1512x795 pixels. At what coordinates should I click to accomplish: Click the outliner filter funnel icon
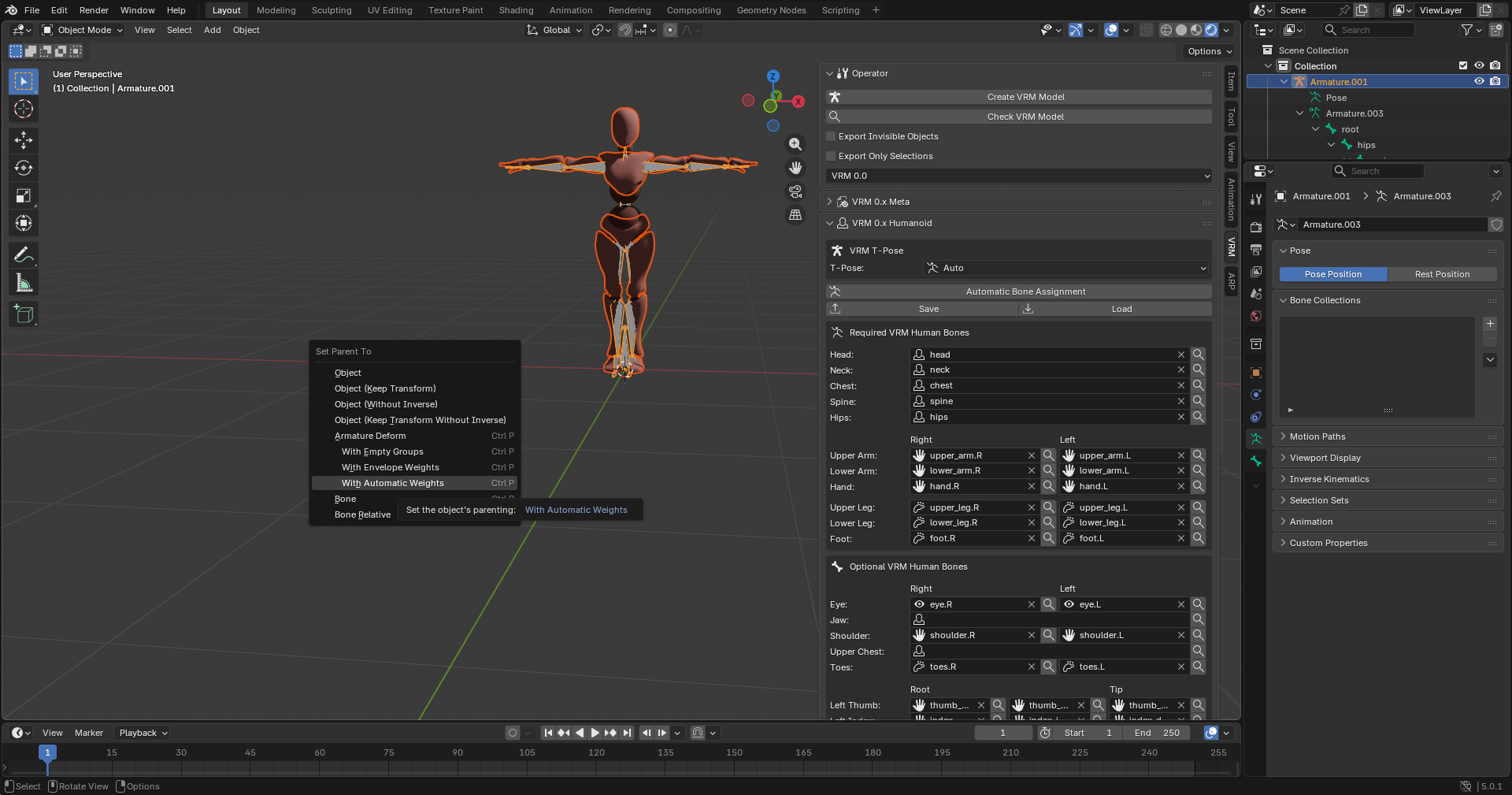(x=1466, y=30)
